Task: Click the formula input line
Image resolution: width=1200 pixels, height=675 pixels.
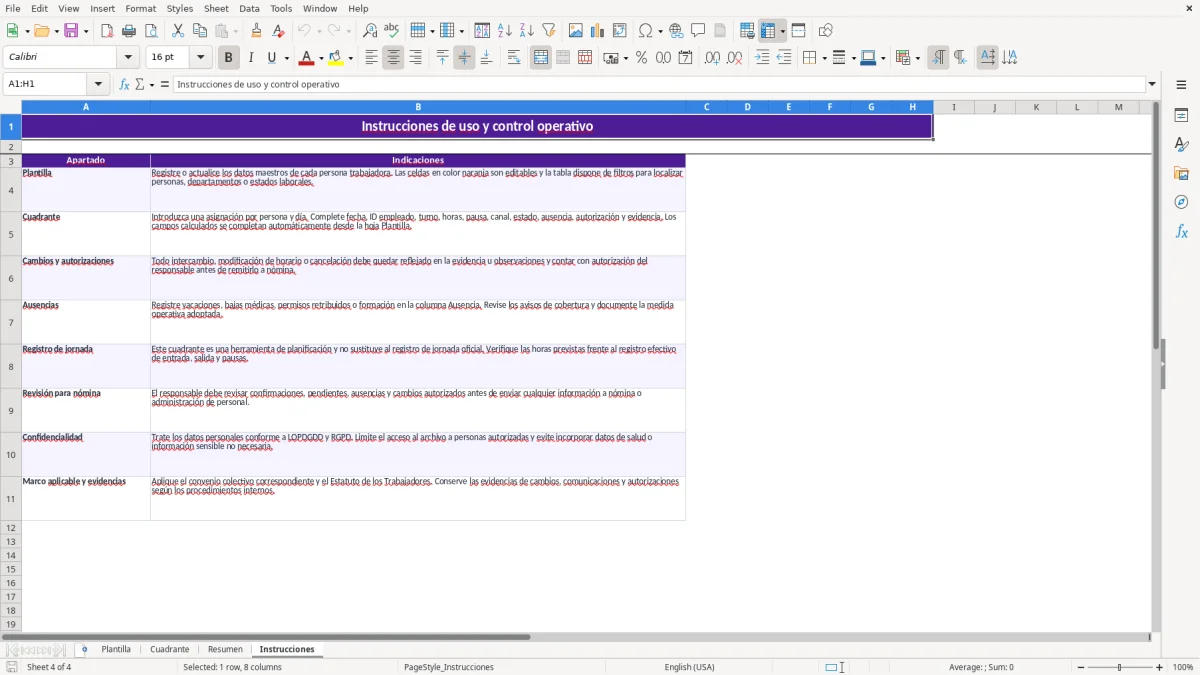Action: 658,84
